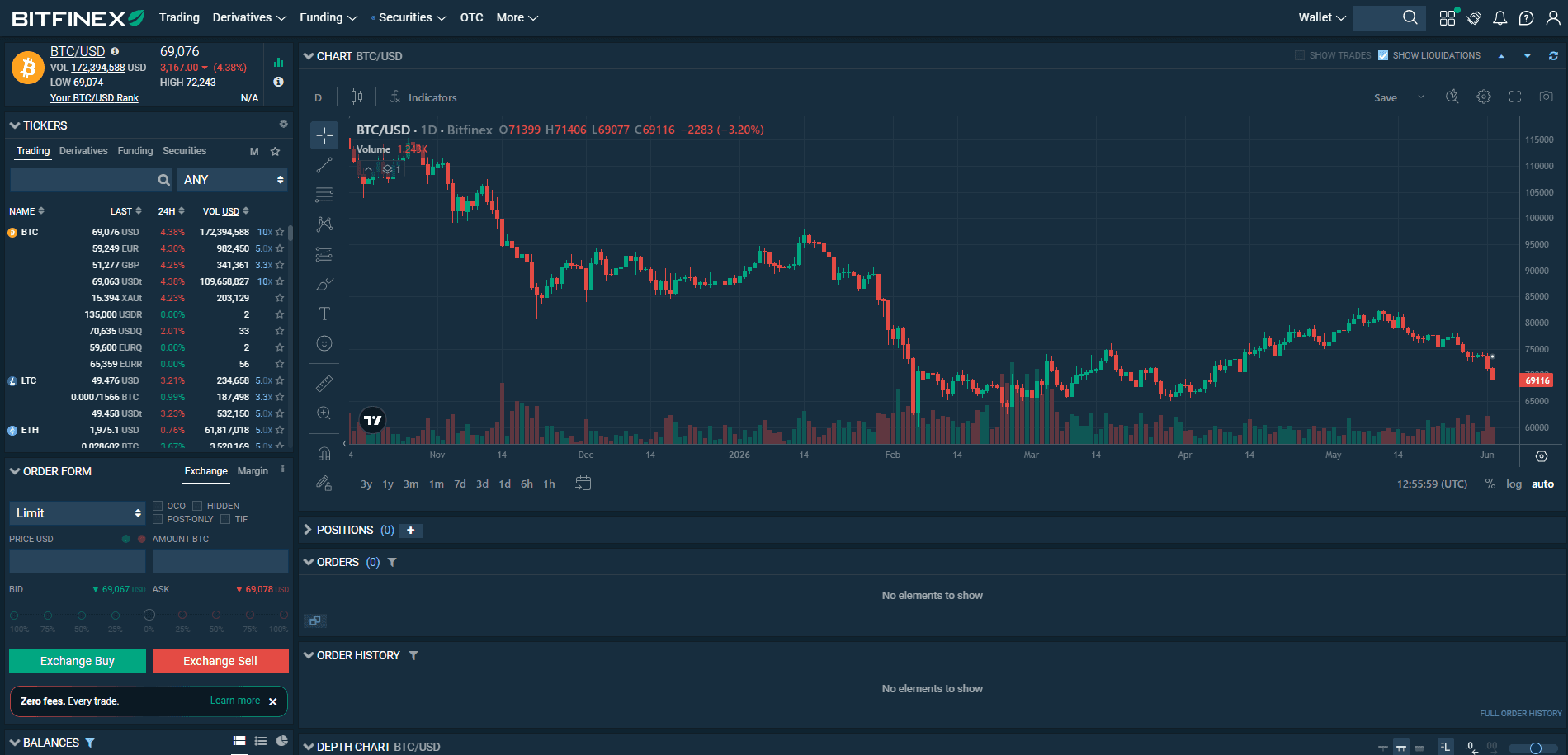Open the Save layout dropdown arrow
Image resolution: width=1568 pixels, height=755 pixels.
[x=1421, y=97]
